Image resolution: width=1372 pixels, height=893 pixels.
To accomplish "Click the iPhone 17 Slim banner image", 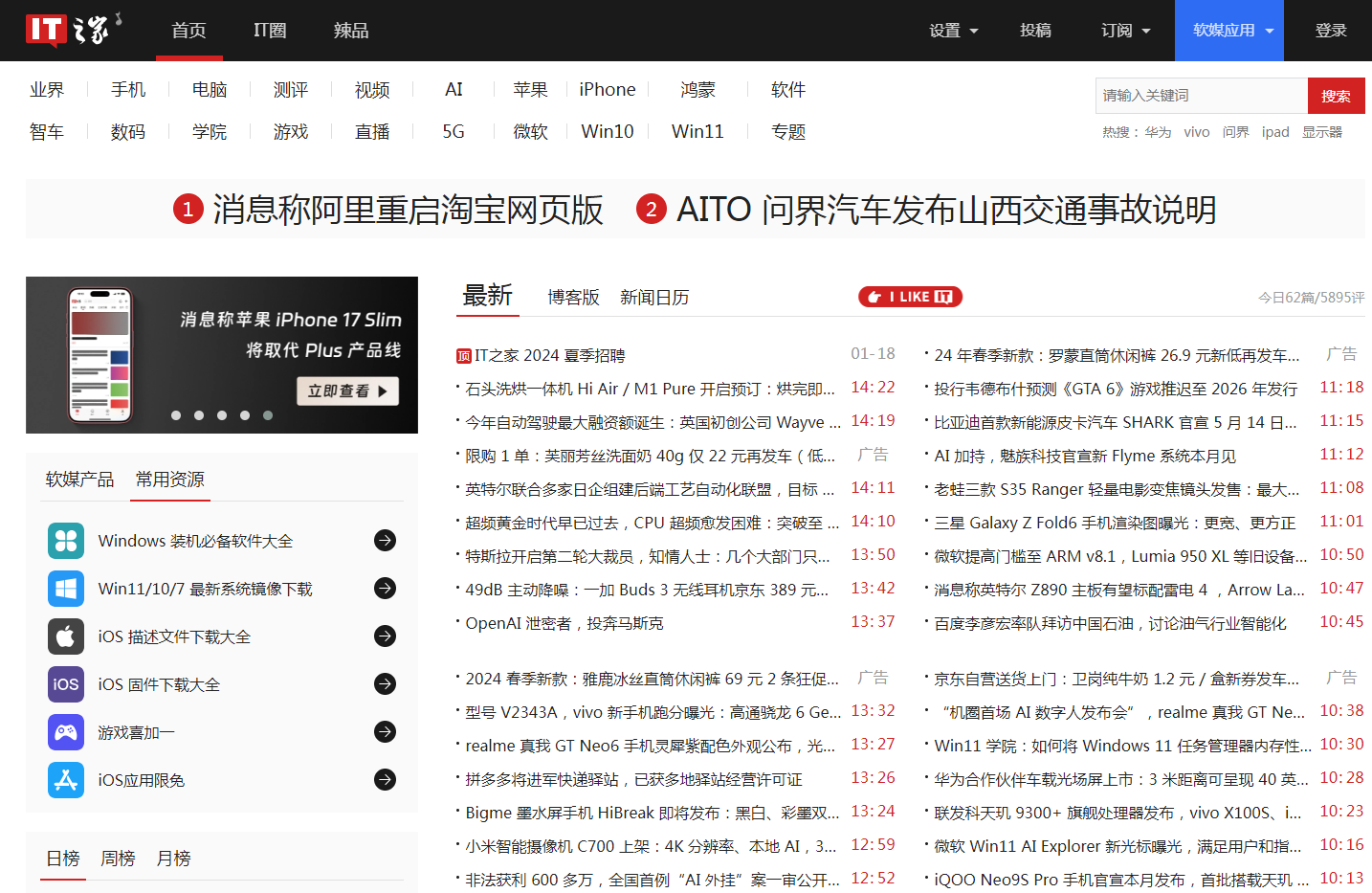I will tap(222, 355).
